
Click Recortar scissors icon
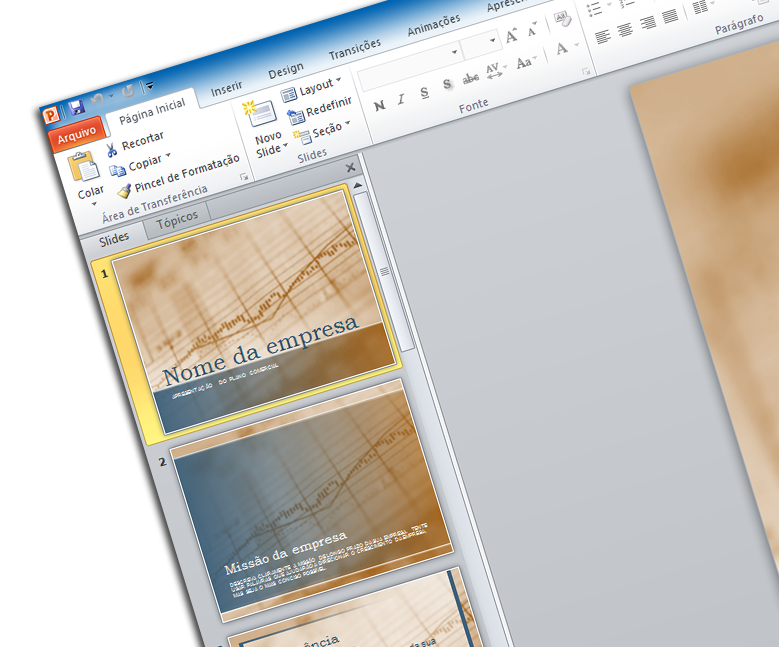tap(113, 149)
